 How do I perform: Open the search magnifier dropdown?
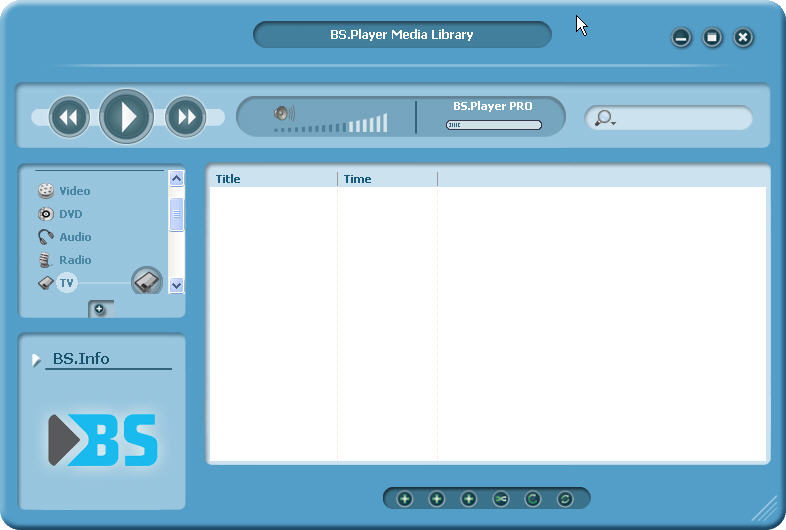tap(605, 119)
